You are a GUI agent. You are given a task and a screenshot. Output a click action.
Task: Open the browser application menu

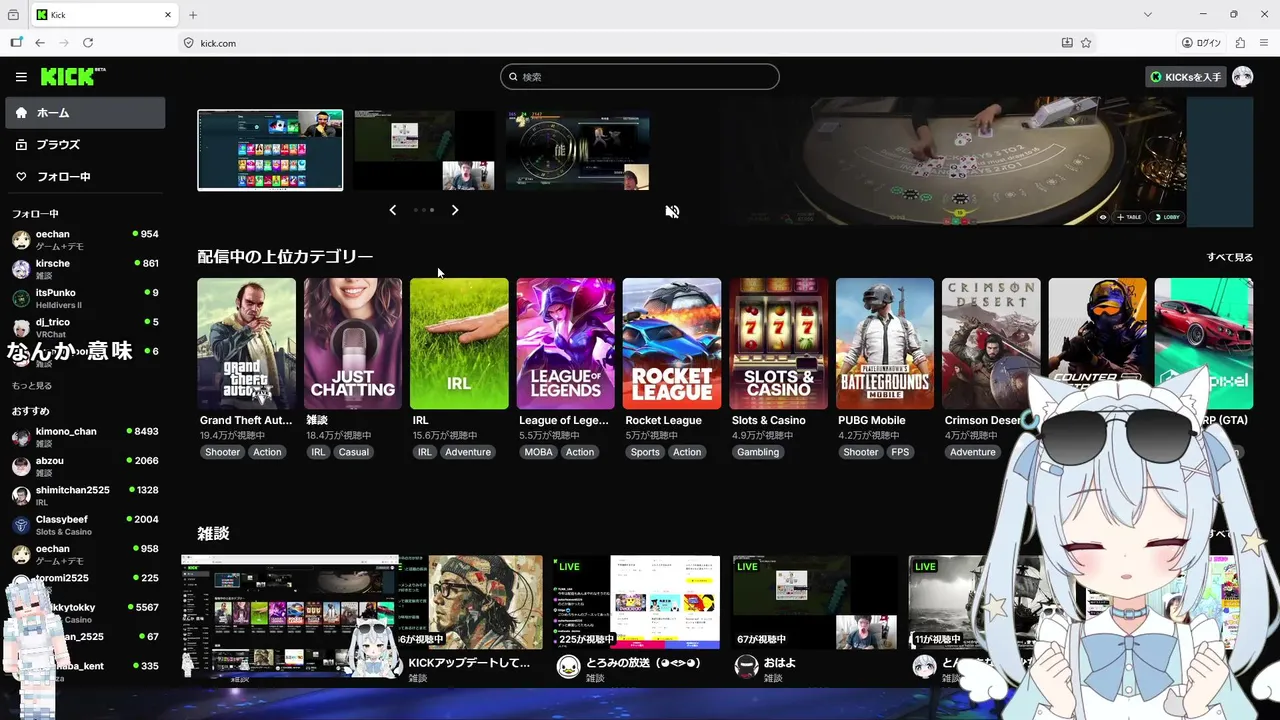pos(1265,43)
